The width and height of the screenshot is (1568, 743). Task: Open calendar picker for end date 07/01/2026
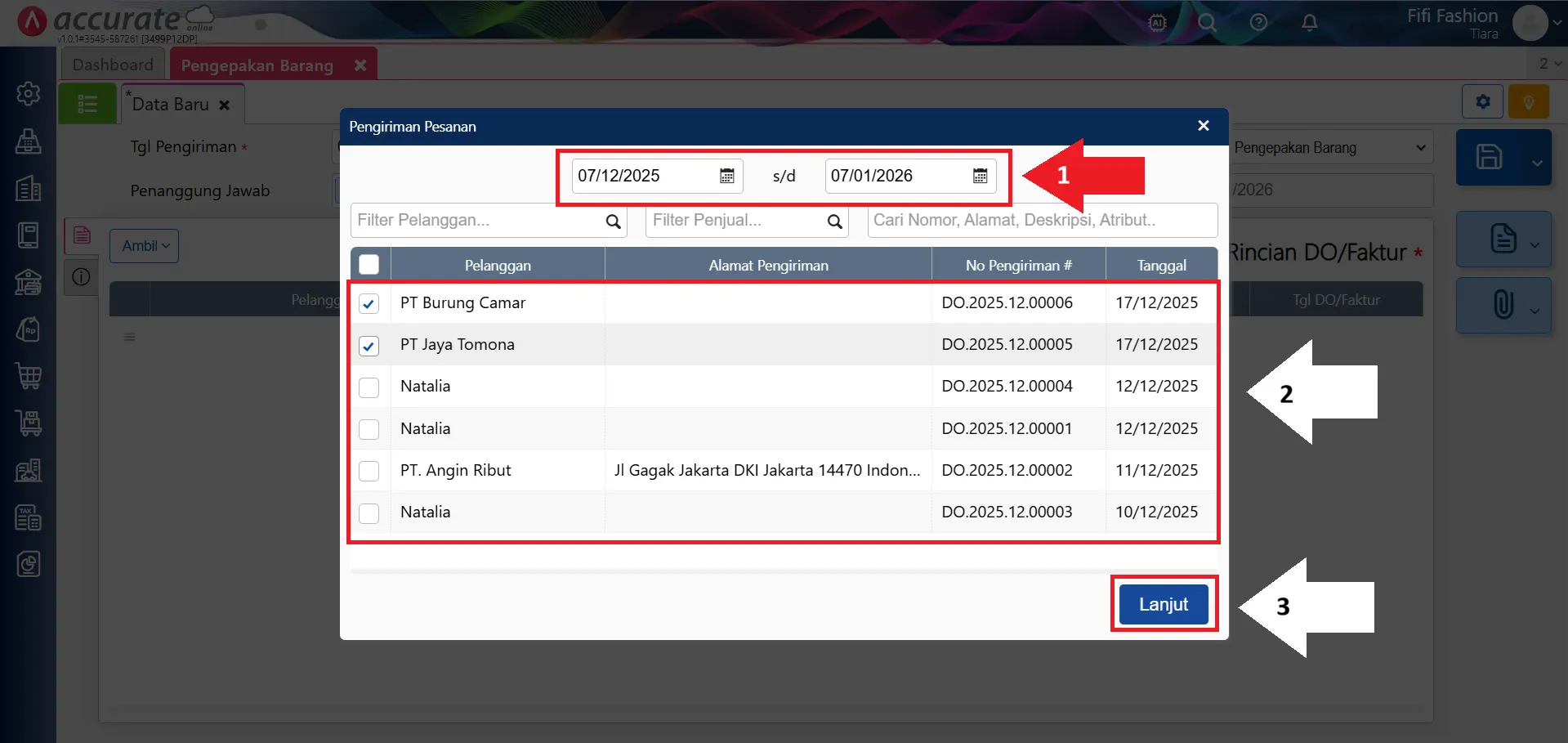[x=980, y=176]
